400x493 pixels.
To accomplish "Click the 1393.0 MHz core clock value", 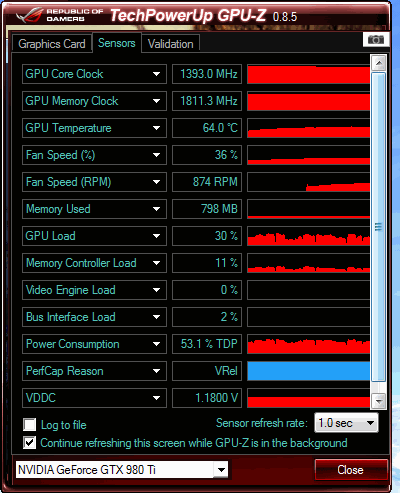I will click(x=207, y=74).
